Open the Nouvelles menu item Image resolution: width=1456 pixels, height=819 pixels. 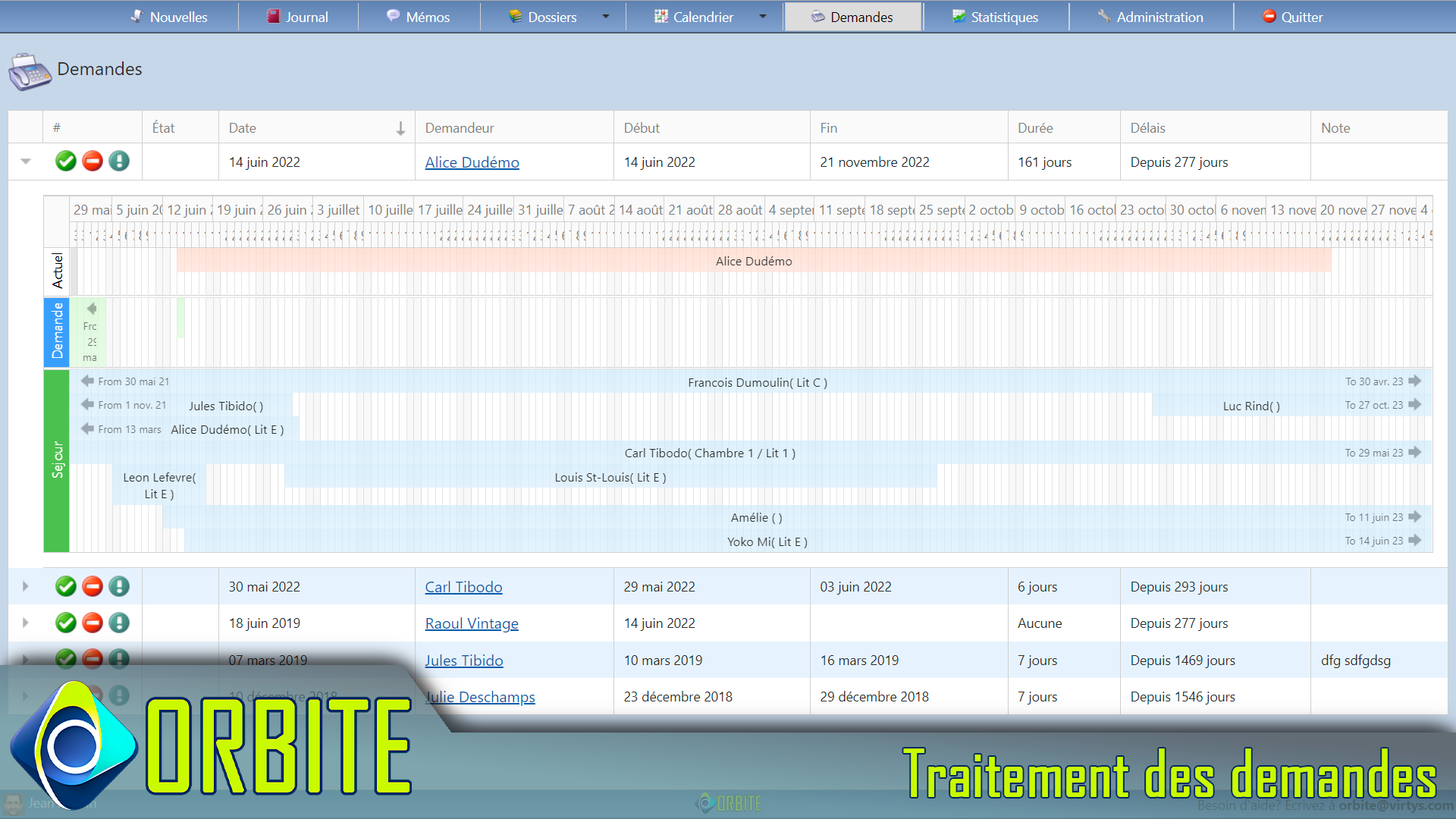[168, 17]
